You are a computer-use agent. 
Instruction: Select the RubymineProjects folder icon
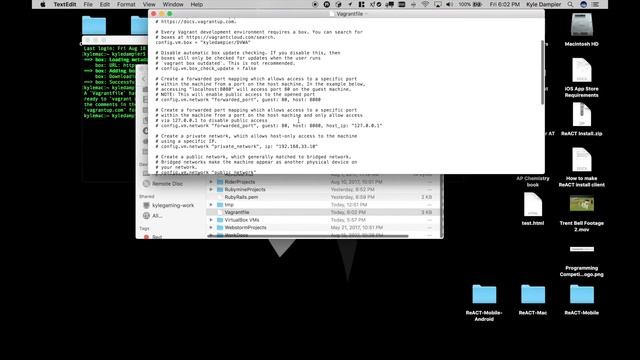point(220,189)
